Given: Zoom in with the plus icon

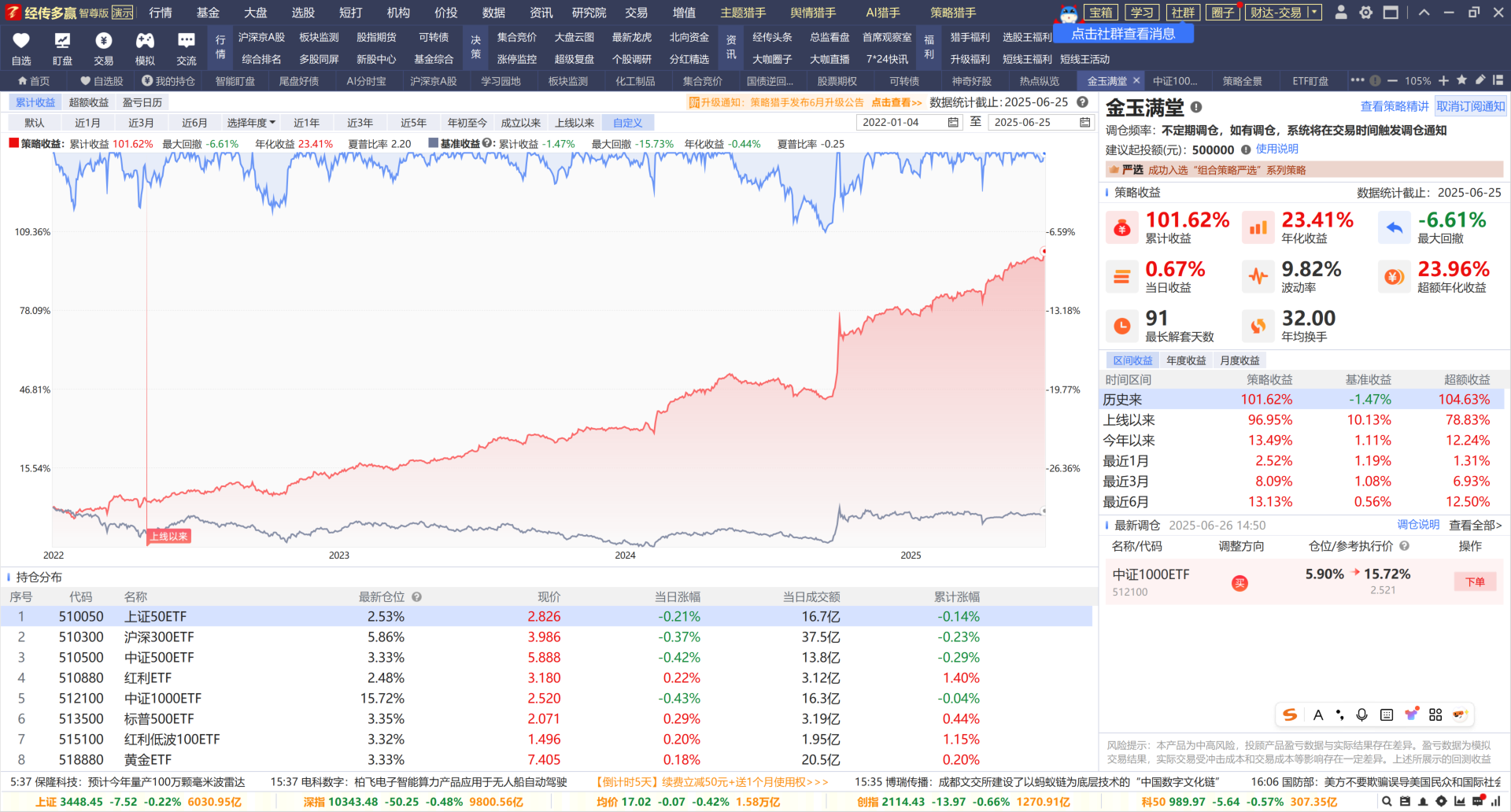Looking at the screenshot, I should point(1443,80).
